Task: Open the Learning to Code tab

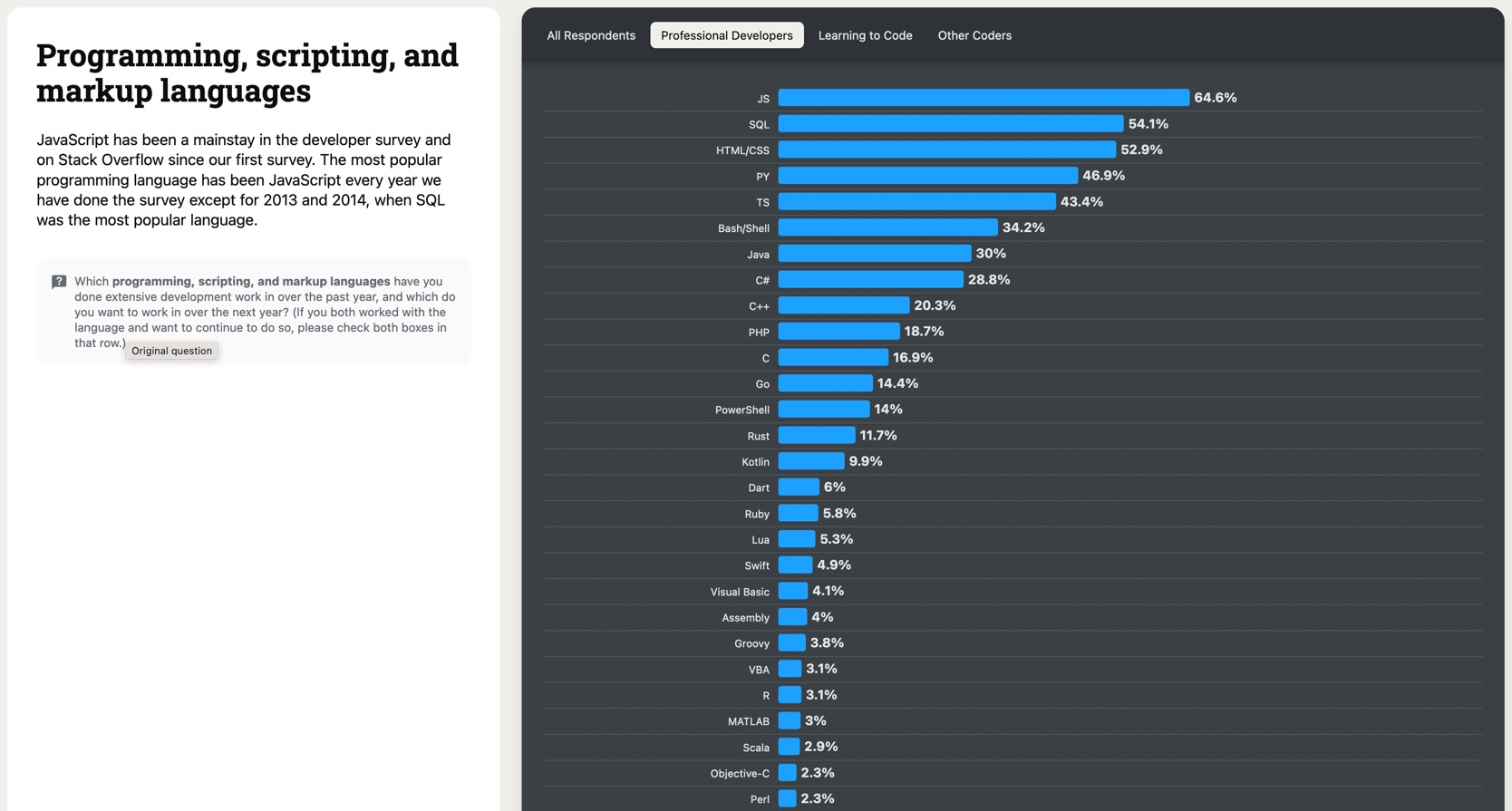Action: pyautogui.click(x=865, y=35)
